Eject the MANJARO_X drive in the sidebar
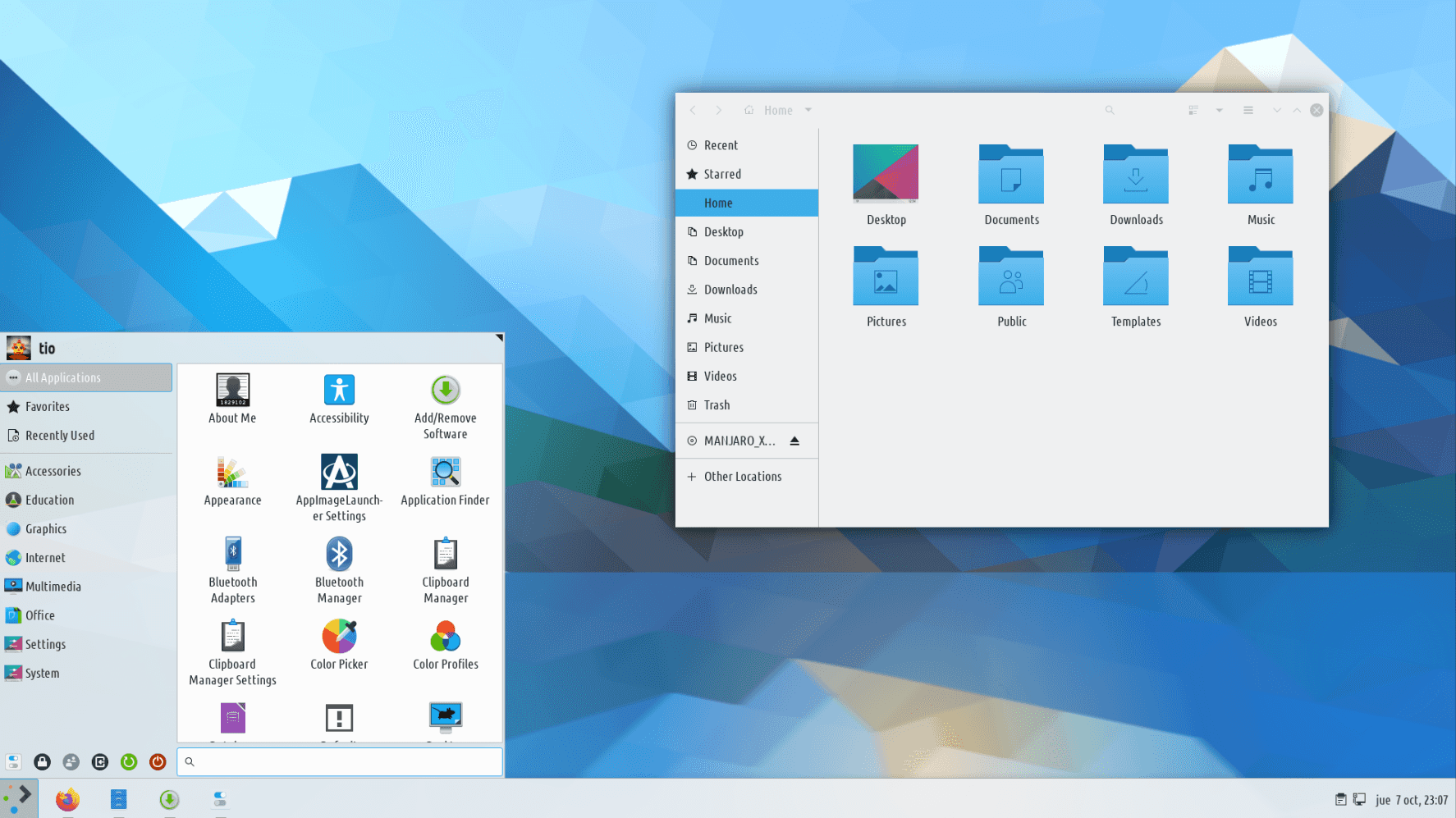 coord(794,441)
